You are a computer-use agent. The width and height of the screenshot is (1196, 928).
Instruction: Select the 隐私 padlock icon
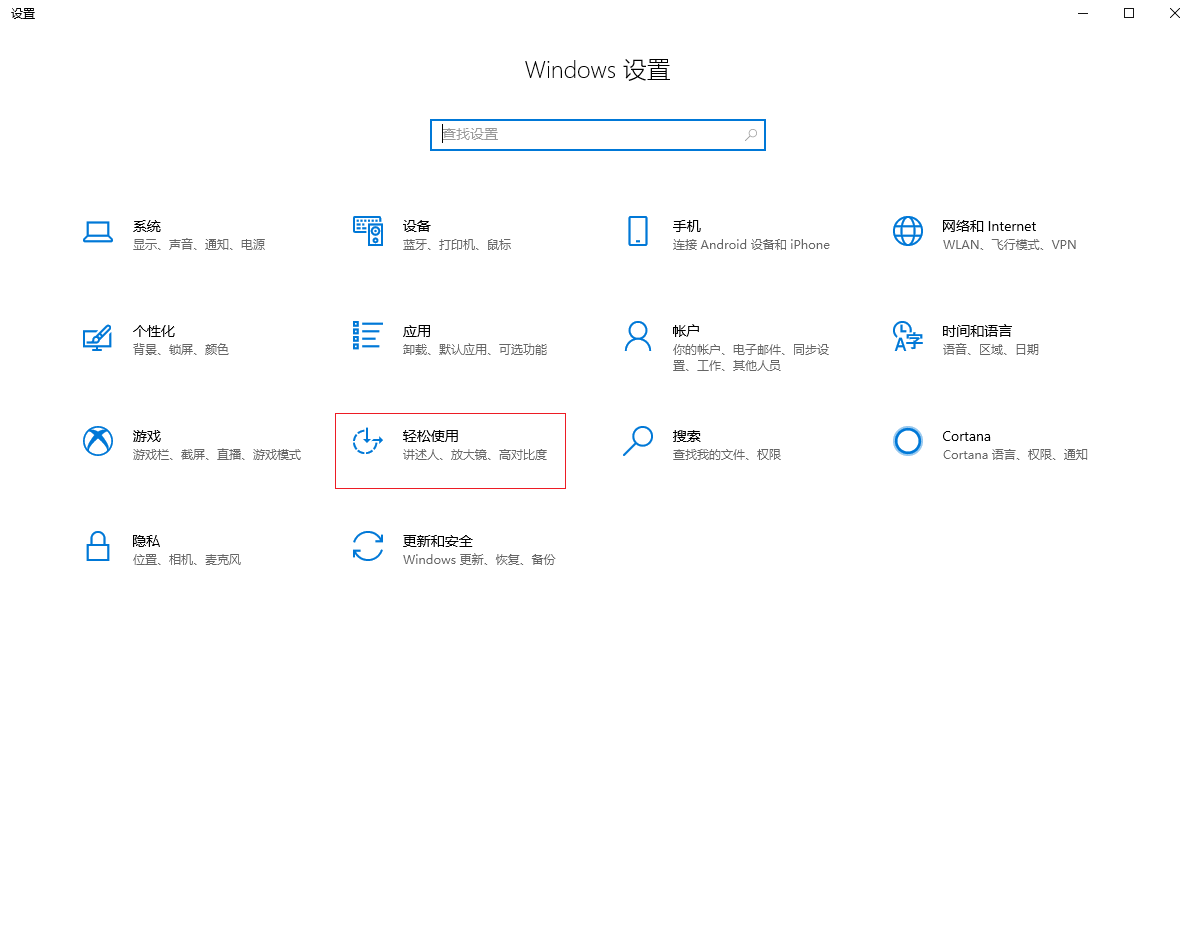pyautogui.click(x=97, y=546)
